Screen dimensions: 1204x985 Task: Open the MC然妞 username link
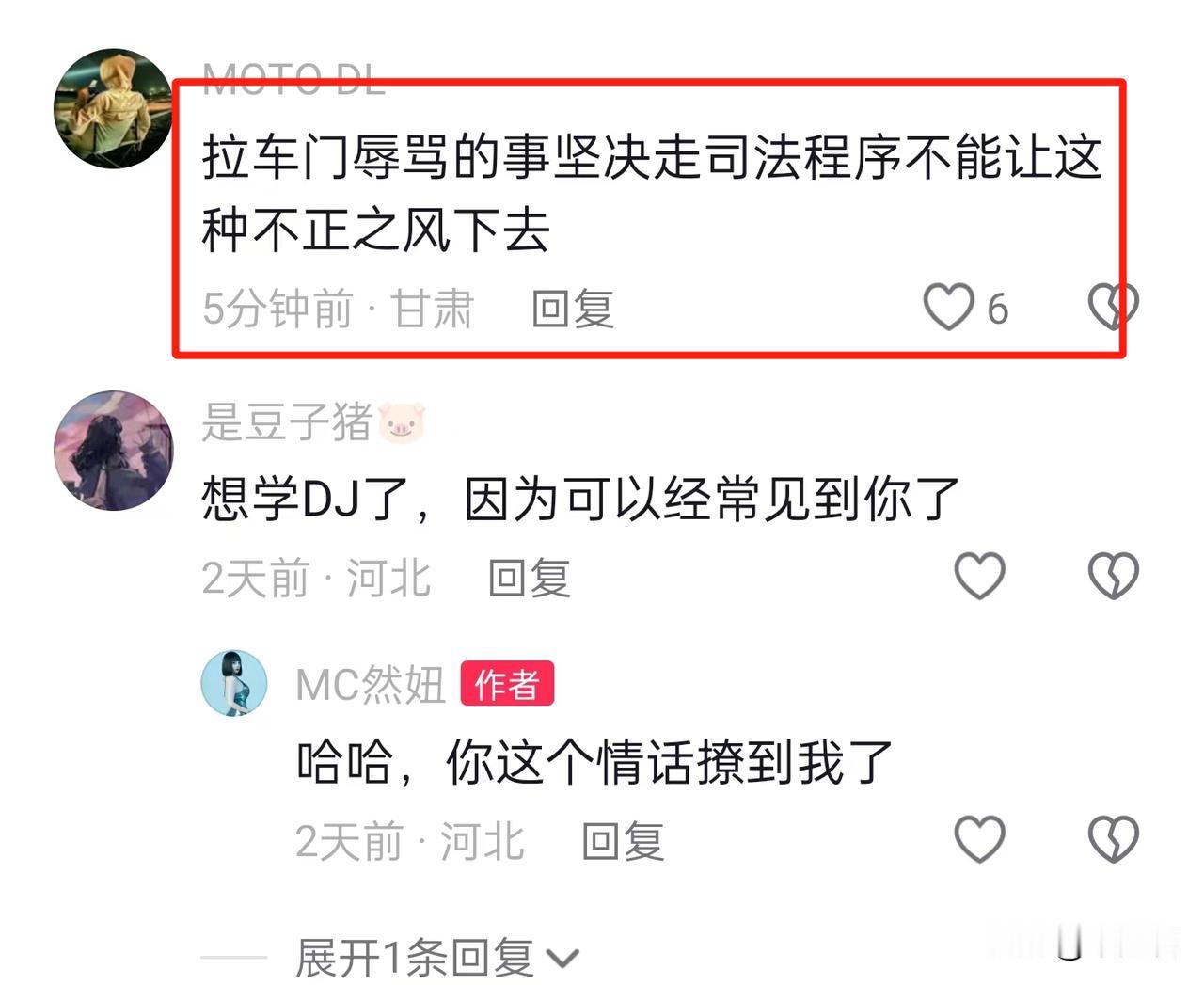pos(370,684)
